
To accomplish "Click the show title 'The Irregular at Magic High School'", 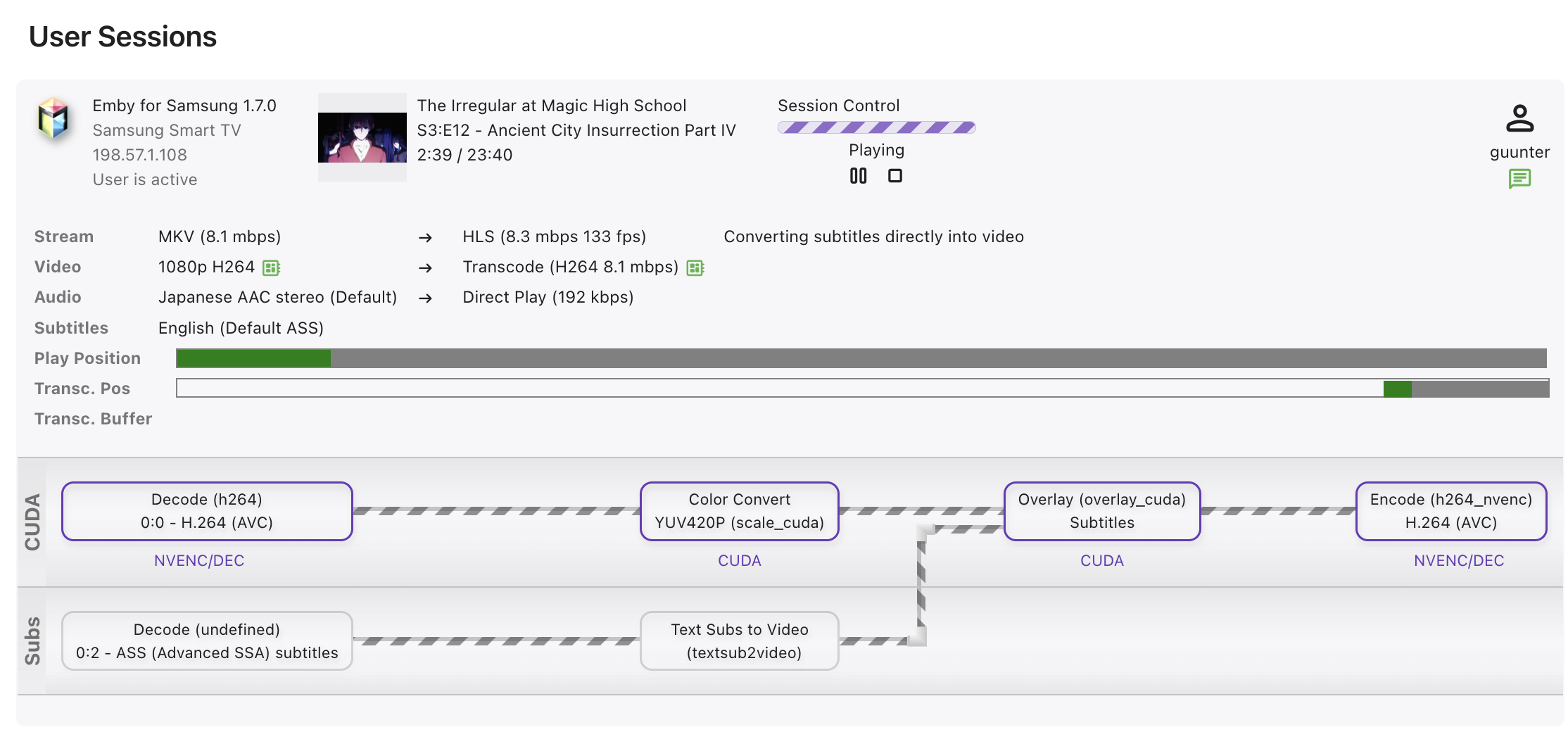I will [552, 106].
